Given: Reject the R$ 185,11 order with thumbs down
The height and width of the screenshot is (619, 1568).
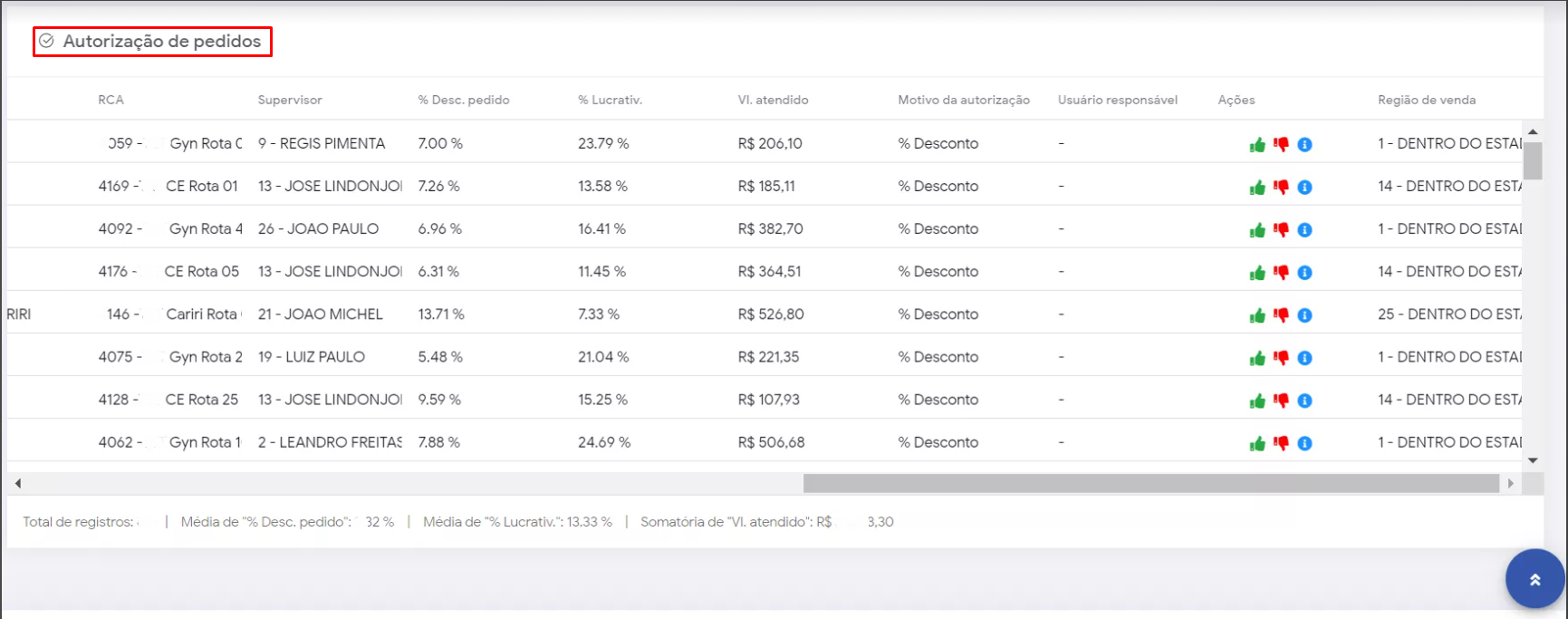Looking at the screenshot, I should coord(1281,188).
